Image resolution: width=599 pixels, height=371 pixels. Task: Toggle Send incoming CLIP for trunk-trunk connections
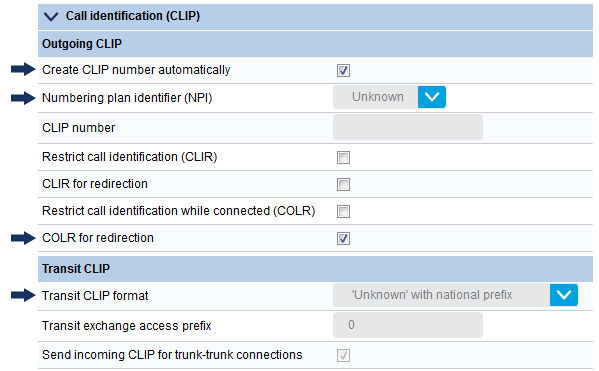coord(343,355)
